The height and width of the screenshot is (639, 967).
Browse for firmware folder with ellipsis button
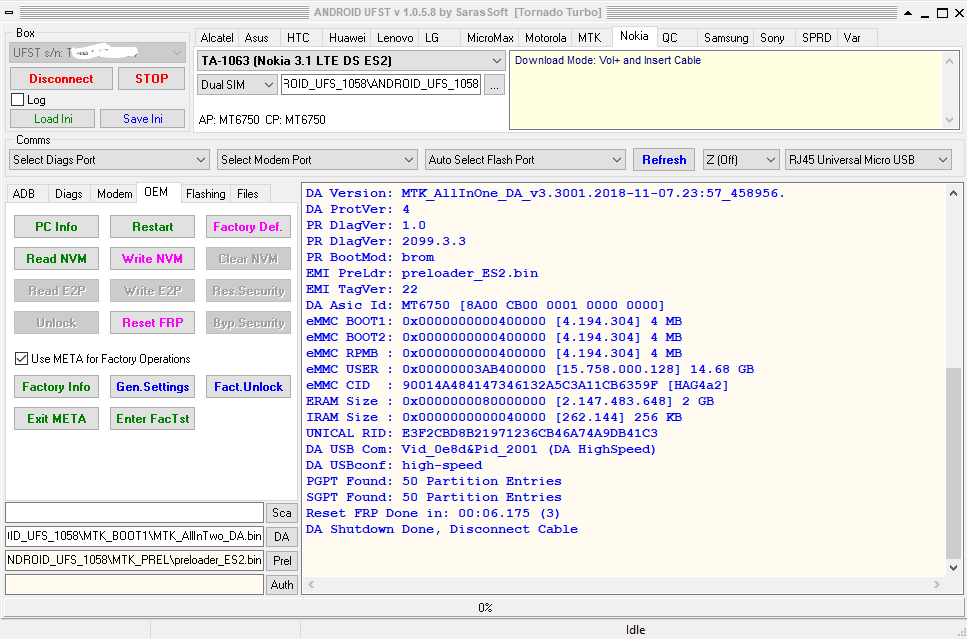494,85
